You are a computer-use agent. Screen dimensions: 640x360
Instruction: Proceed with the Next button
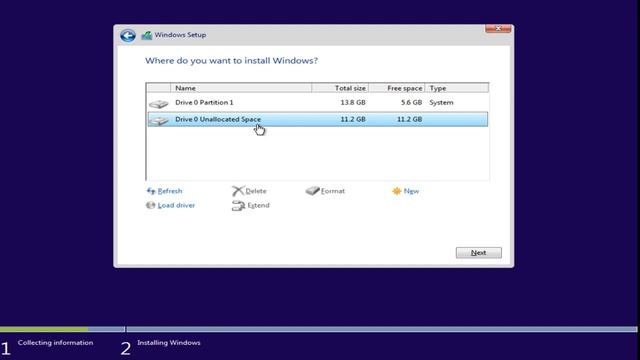pos(479,253)
